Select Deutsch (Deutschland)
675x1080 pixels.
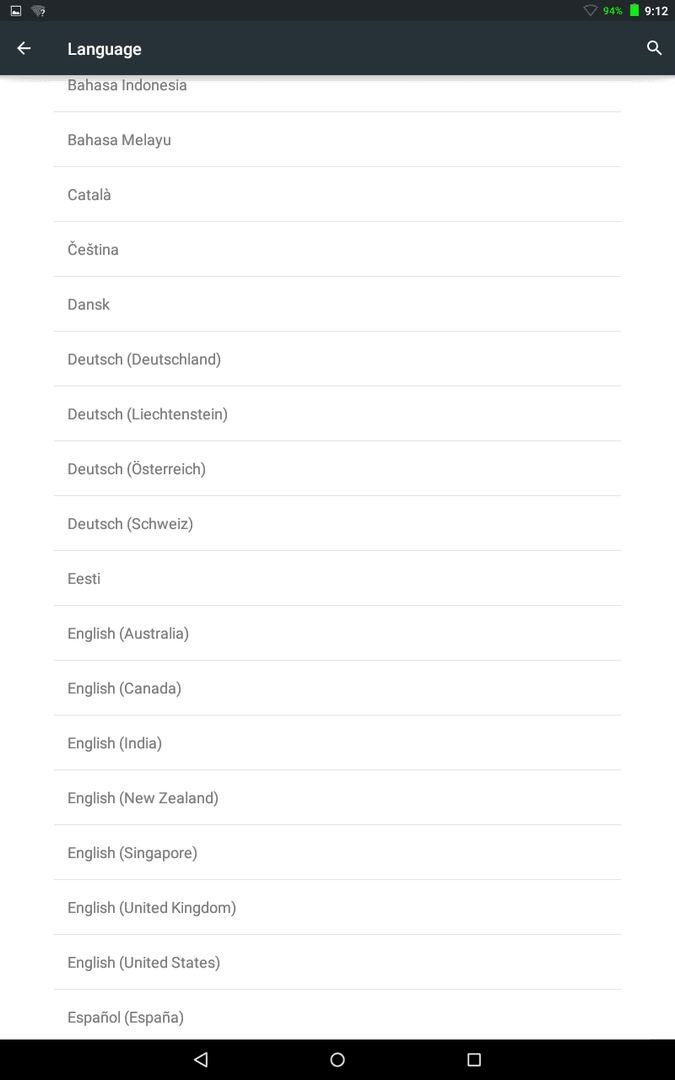[x=338, y=359]
